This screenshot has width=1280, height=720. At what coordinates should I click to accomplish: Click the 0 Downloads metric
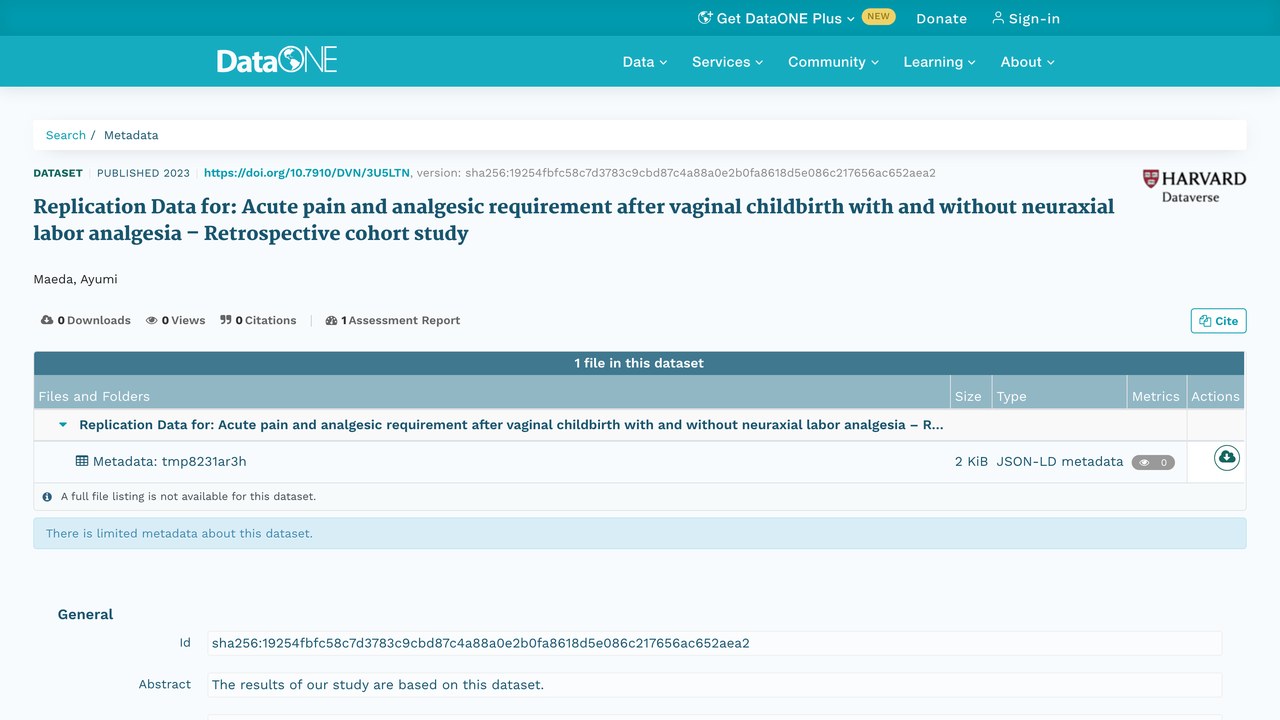tap(86, 320)
